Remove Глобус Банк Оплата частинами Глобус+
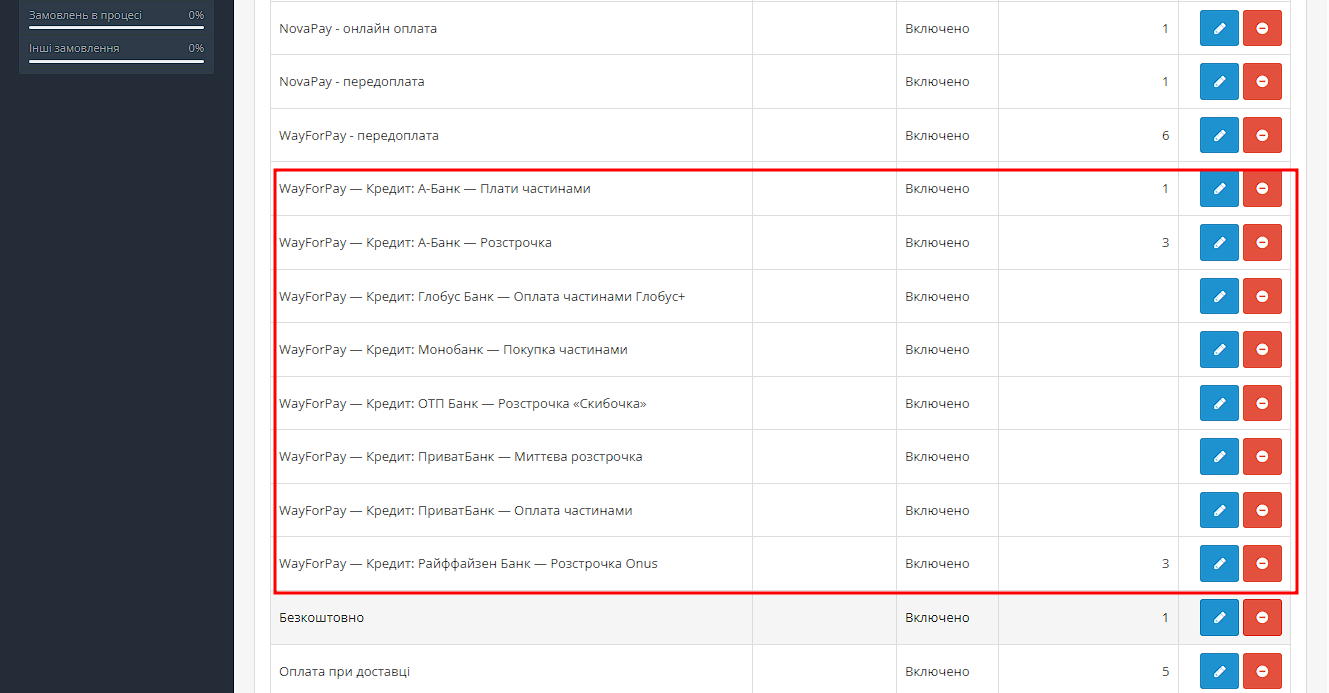Image resolution: width=1329 pixels, height=693 pixels. (x=1262, y=296)
